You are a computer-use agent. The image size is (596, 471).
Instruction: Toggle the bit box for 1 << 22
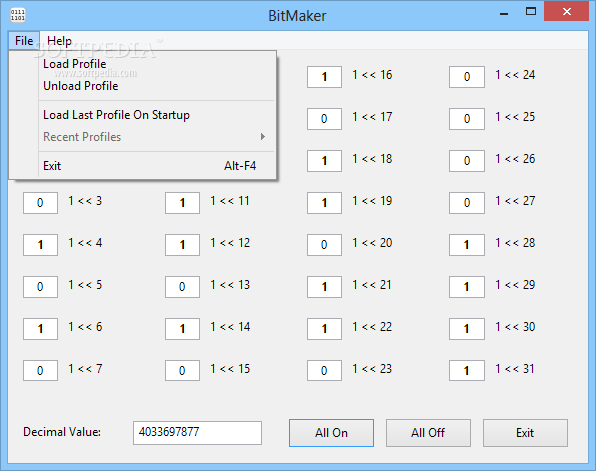coord(324,329)
